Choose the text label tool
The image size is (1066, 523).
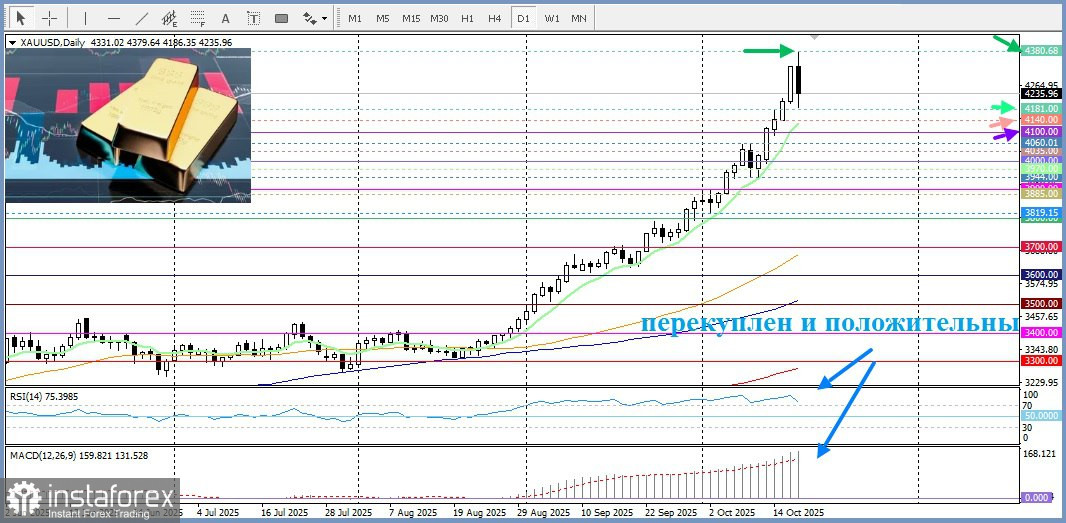253,18
